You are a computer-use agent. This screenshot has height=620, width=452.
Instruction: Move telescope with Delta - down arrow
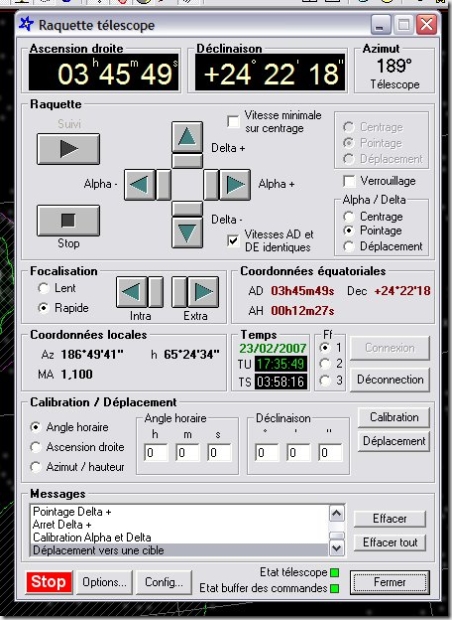click(x=187, y=232)
